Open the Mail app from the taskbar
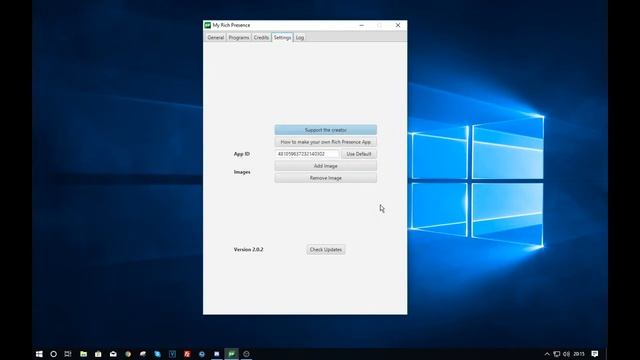This screenshot has width=640, height=360. pos(113,354)
